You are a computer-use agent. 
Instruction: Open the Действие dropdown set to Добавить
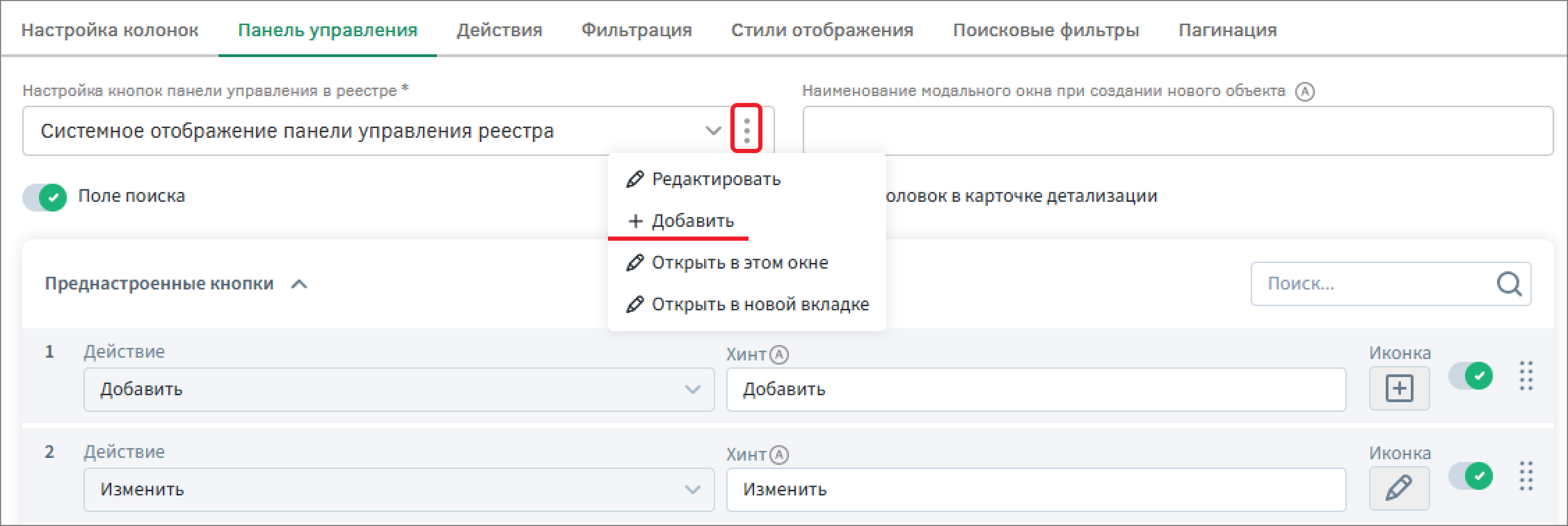(x=399, y=390)
